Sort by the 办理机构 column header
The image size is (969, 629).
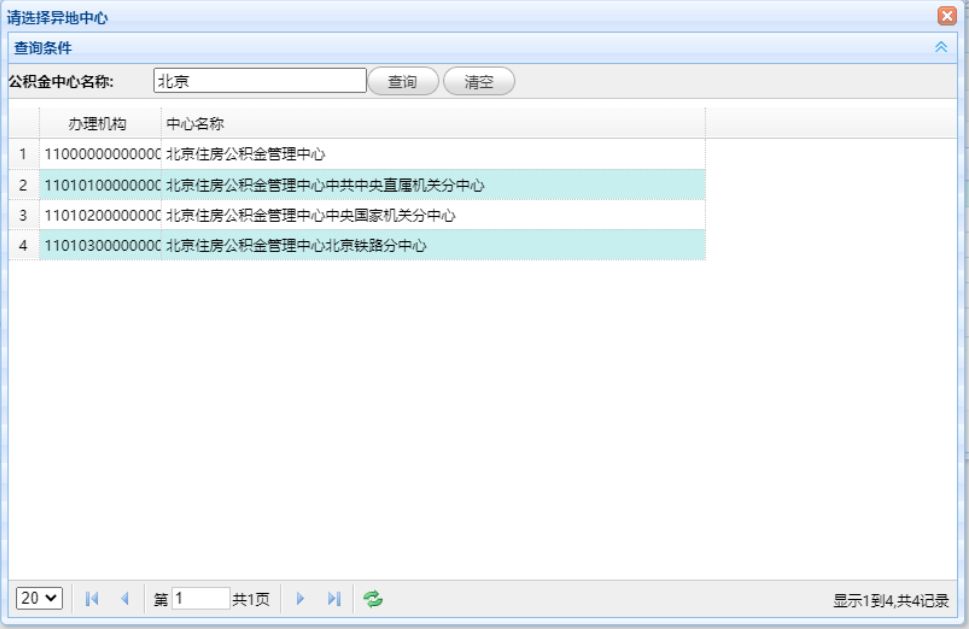point(100,124)
